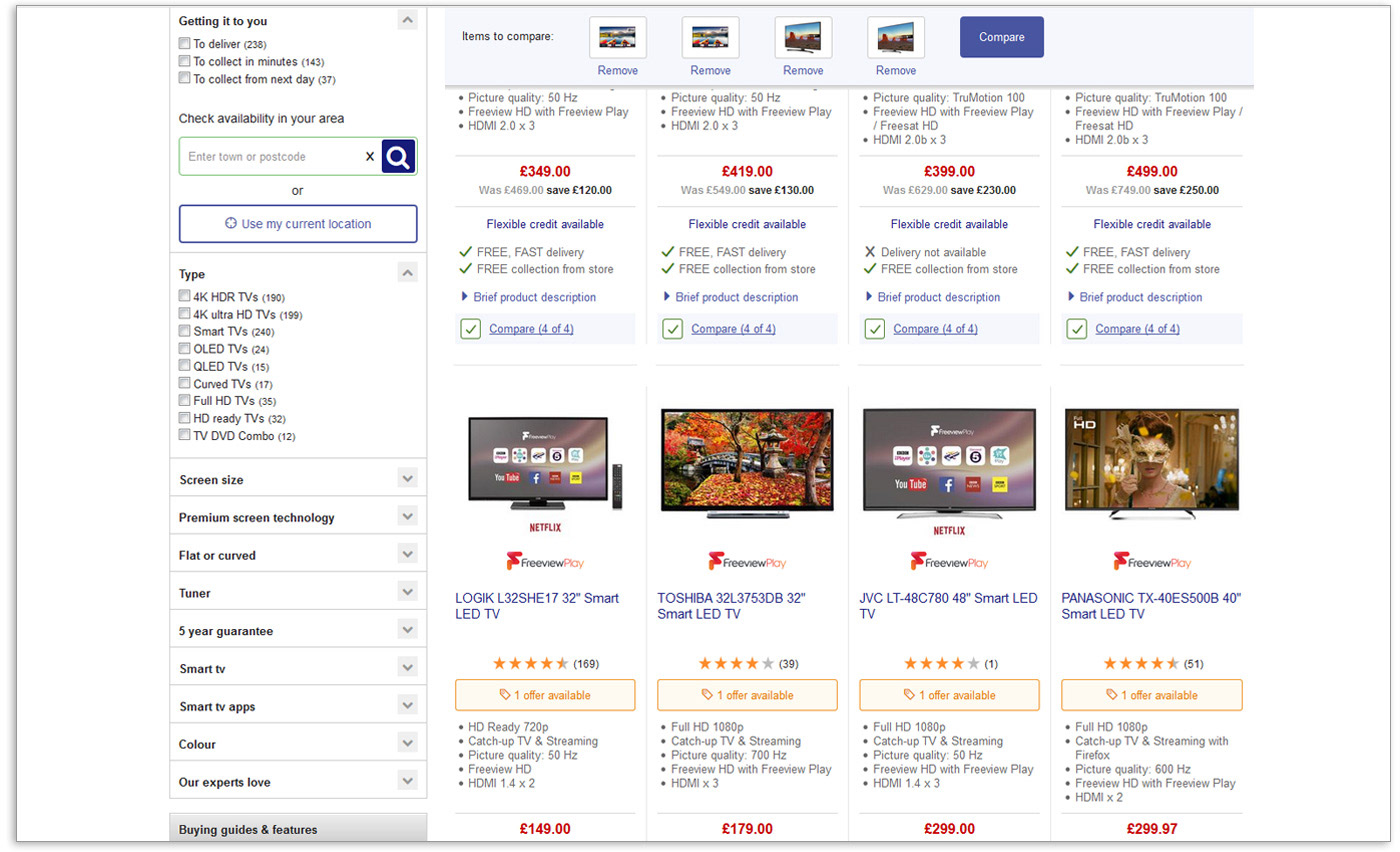Viewport: 1400px width, 852px height.
Task: Clear the postcode field with X icon
Action: pos(369,156)
